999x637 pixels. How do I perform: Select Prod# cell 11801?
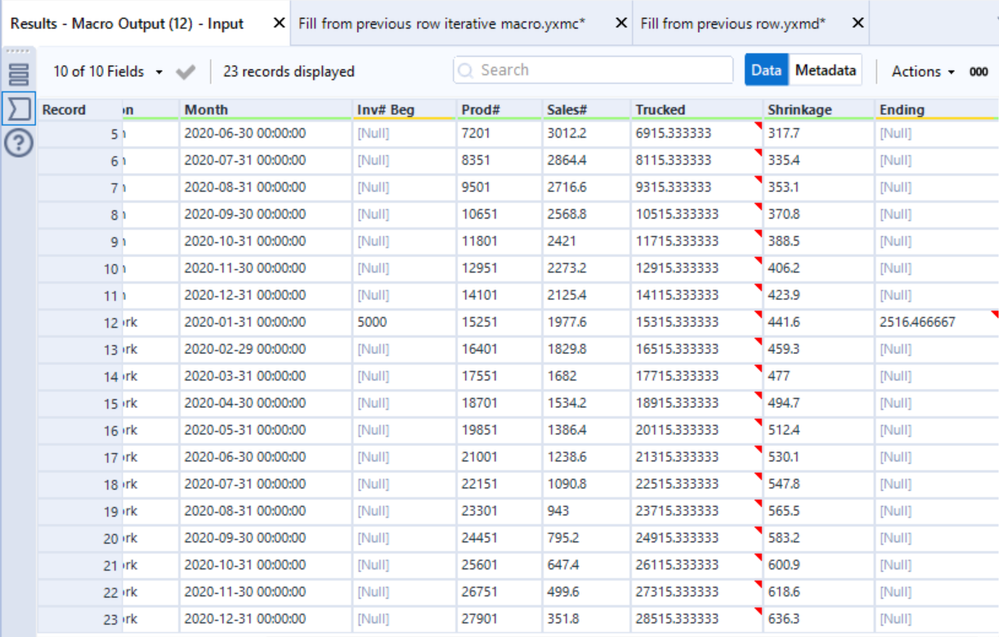point(499,241)
